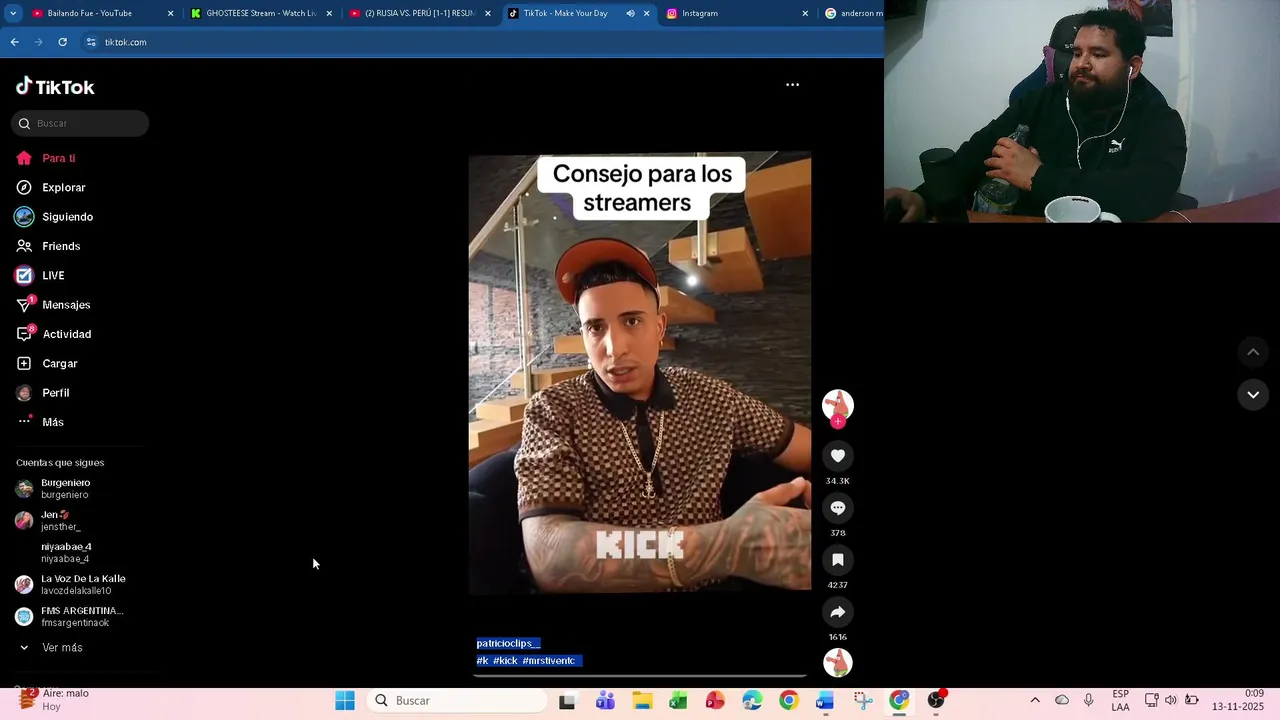This screenshot has width=1280, height=720.
Task: Like the video with heart icon
Action: click(838, 456)
